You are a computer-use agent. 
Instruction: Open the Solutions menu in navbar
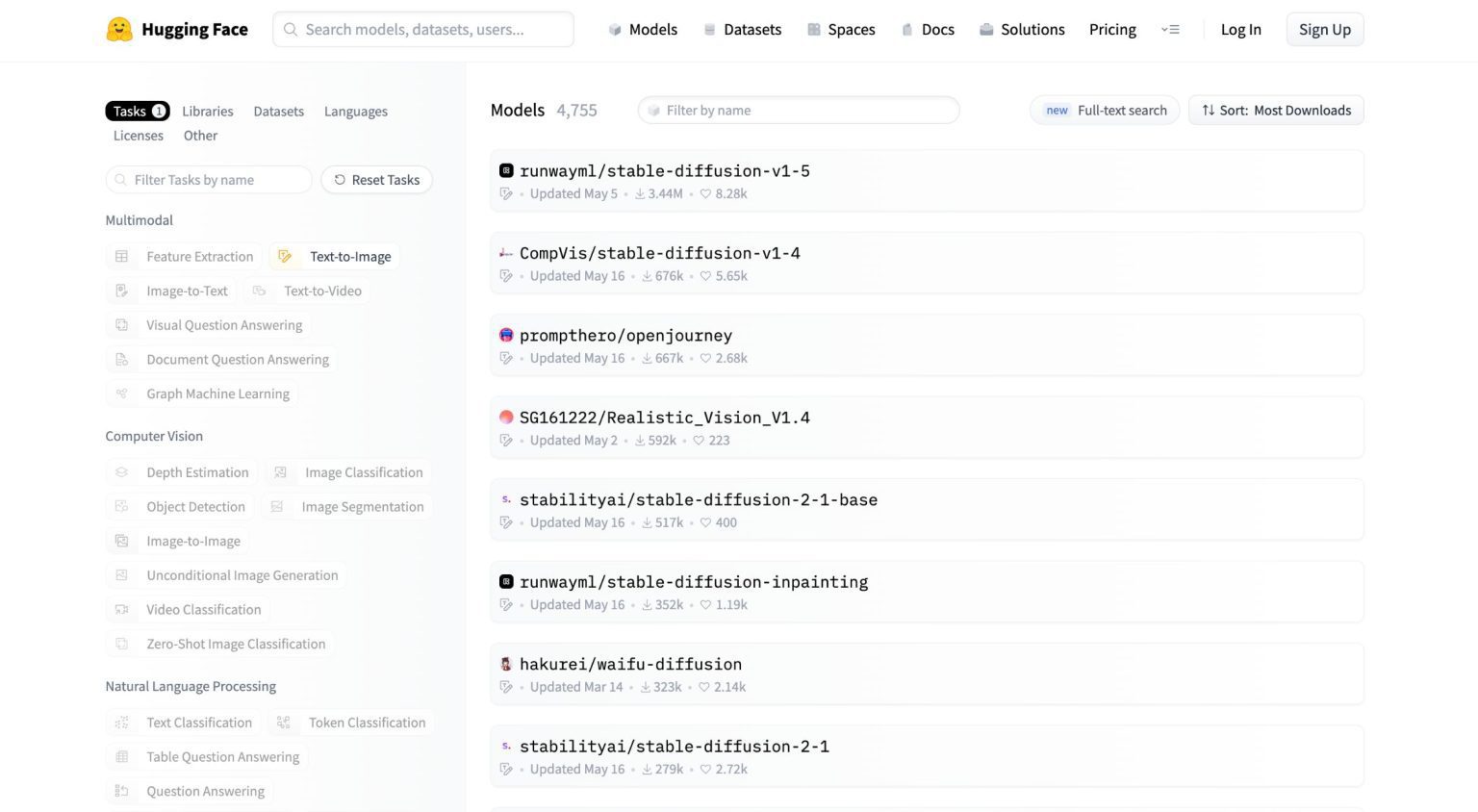(1022, 30)
